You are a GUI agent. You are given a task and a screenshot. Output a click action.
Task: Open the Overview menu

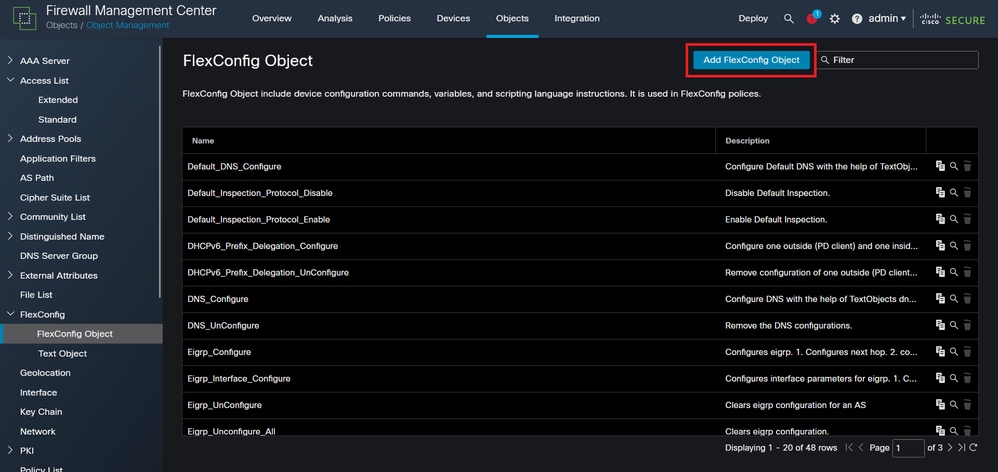coord(272,18)
